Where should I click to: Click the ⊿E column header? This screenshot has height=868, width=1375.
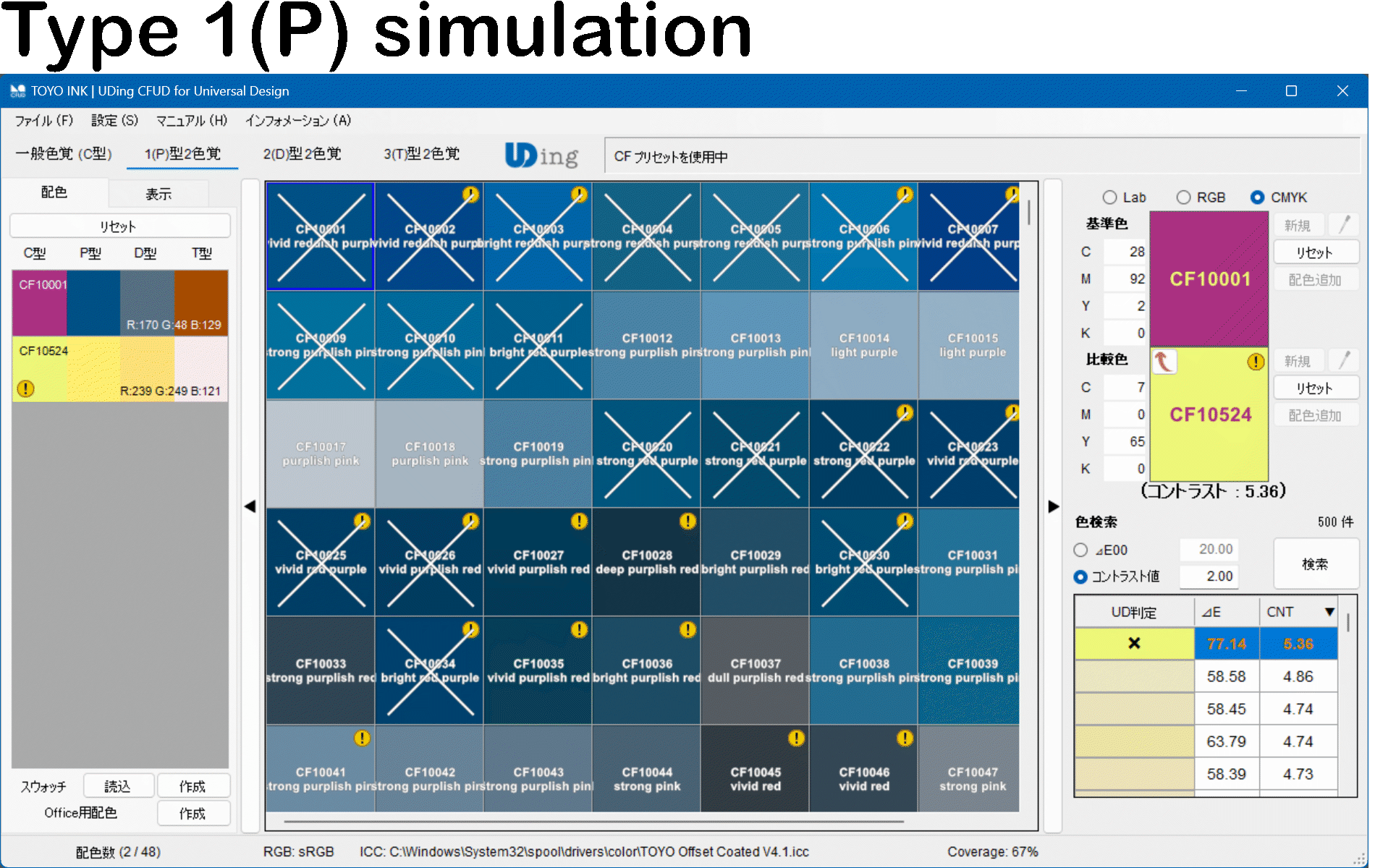point(1226,612)
